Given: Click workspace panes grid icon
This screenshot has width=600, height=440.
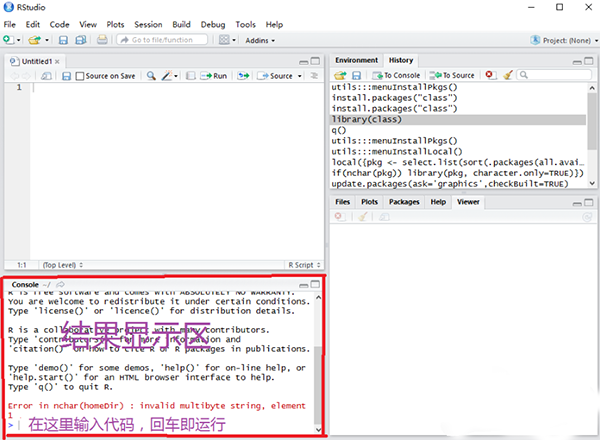Looking at the screenshot, I should pos(224,40).
